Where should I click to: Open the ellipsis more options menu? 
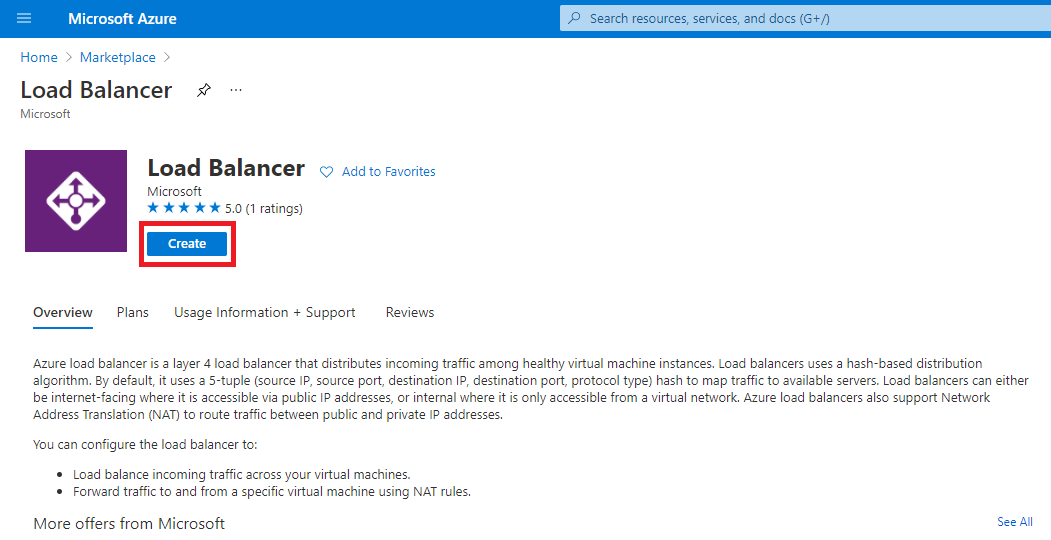[236, 90]
